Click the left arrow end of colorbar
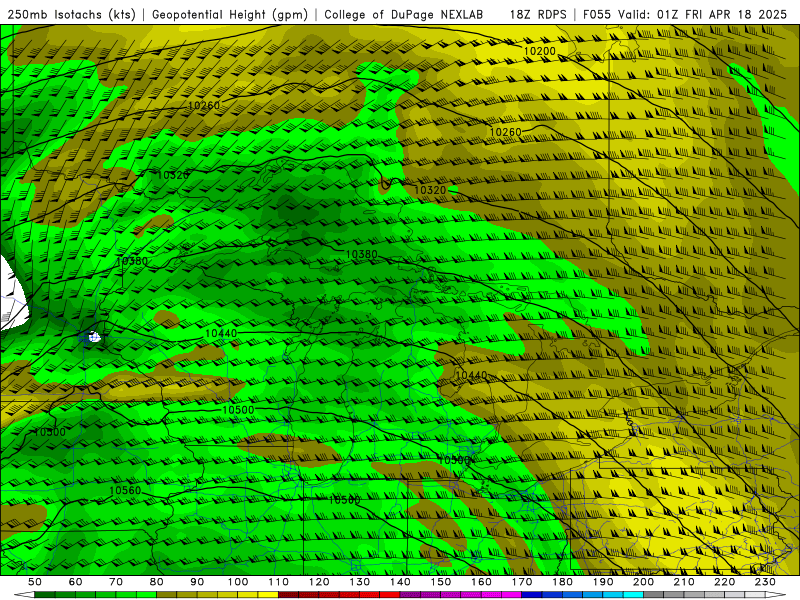Viewport: 800px width, 600px height. (24, 595)
